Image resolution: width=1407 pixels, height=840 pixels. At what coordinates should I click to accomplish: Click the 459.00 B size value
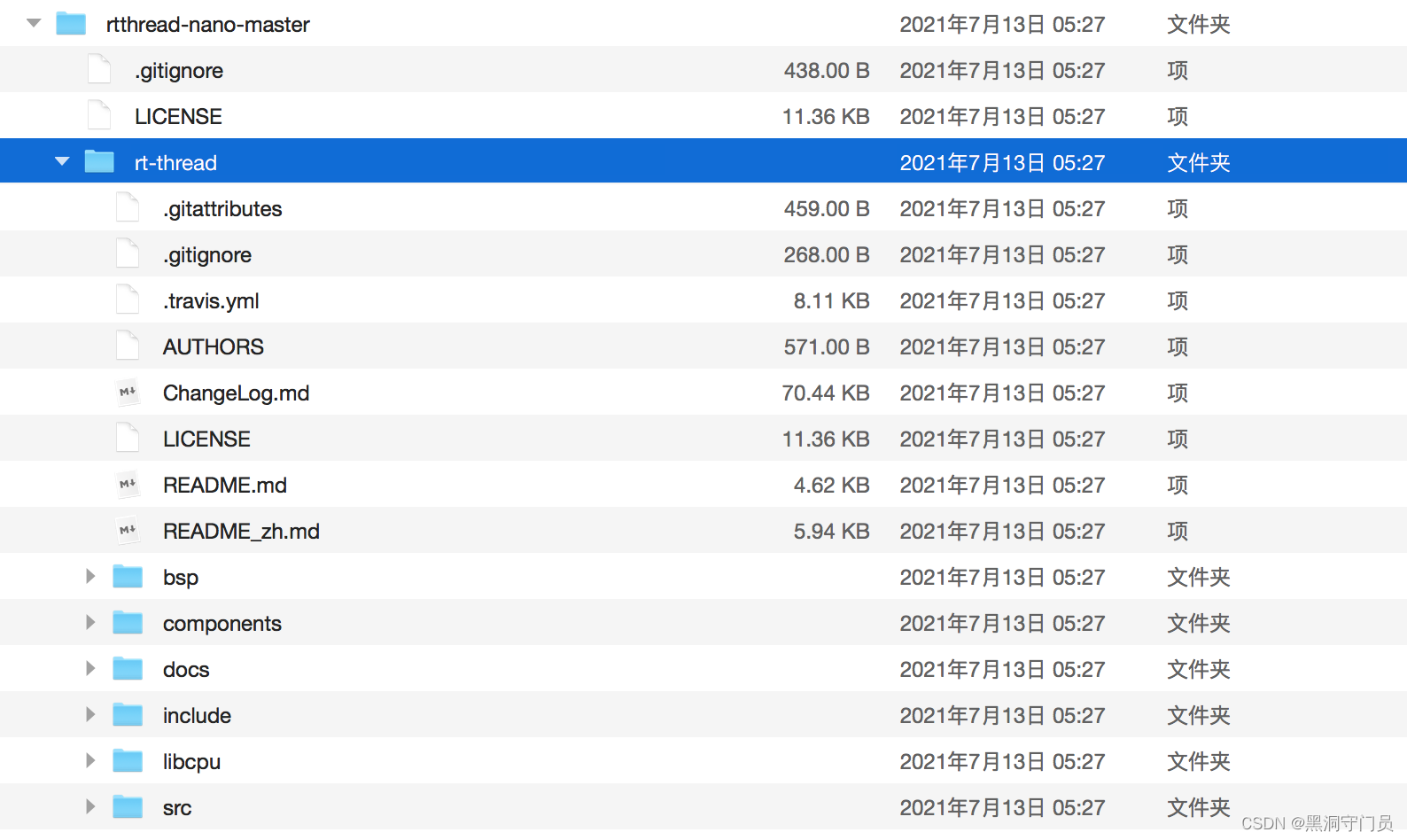(x=827, y=209)
